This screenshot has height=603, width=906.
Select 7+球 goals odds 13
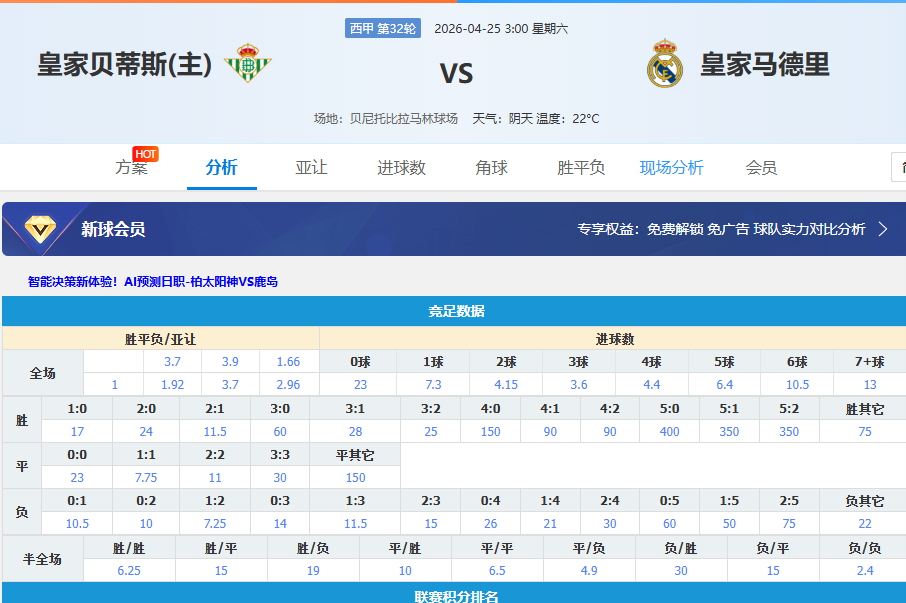pos(870,385)
